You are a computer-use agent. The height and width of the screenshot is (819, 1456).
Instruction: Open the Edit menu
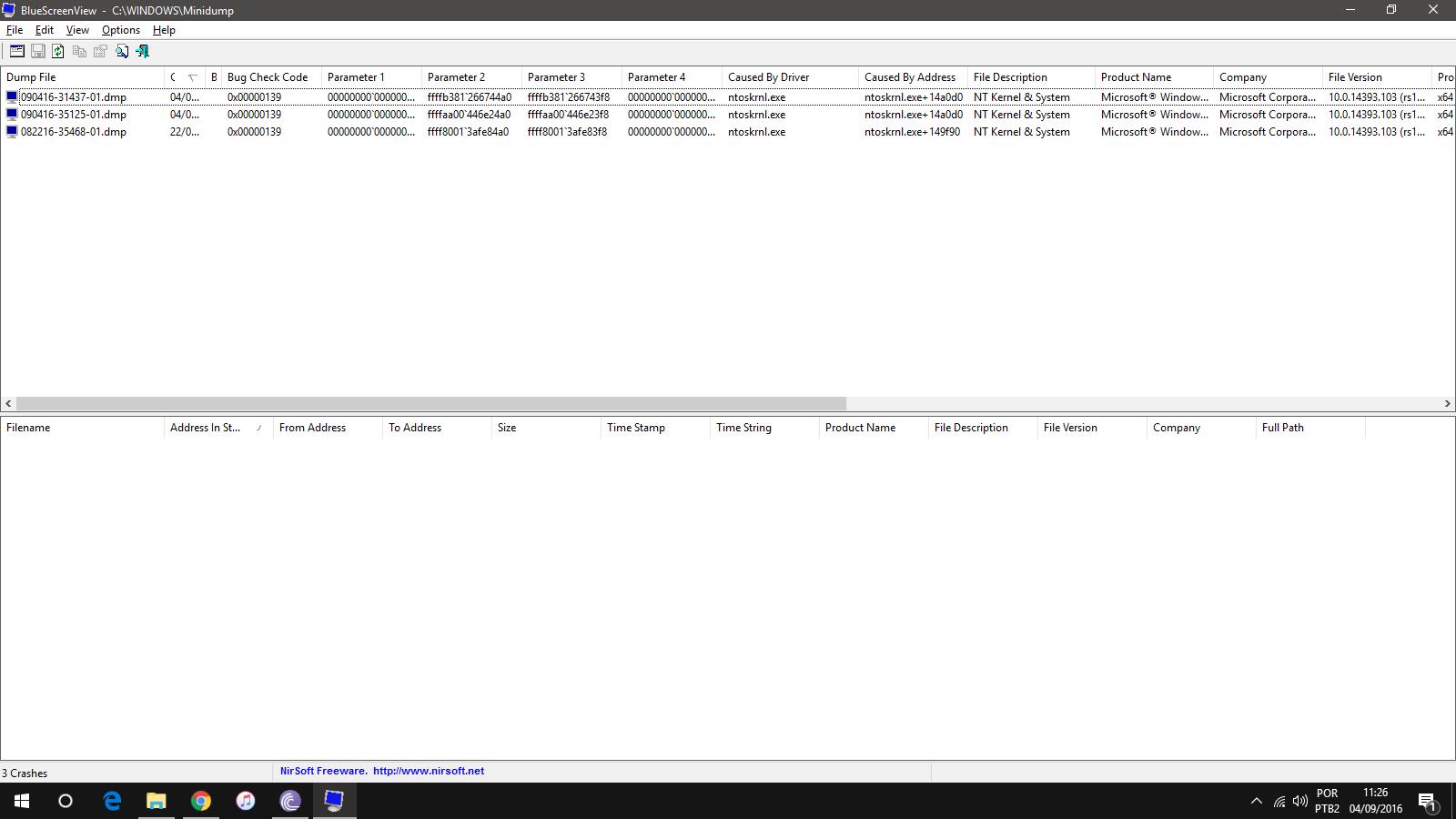pyautogui.click(x=45, y=30)
